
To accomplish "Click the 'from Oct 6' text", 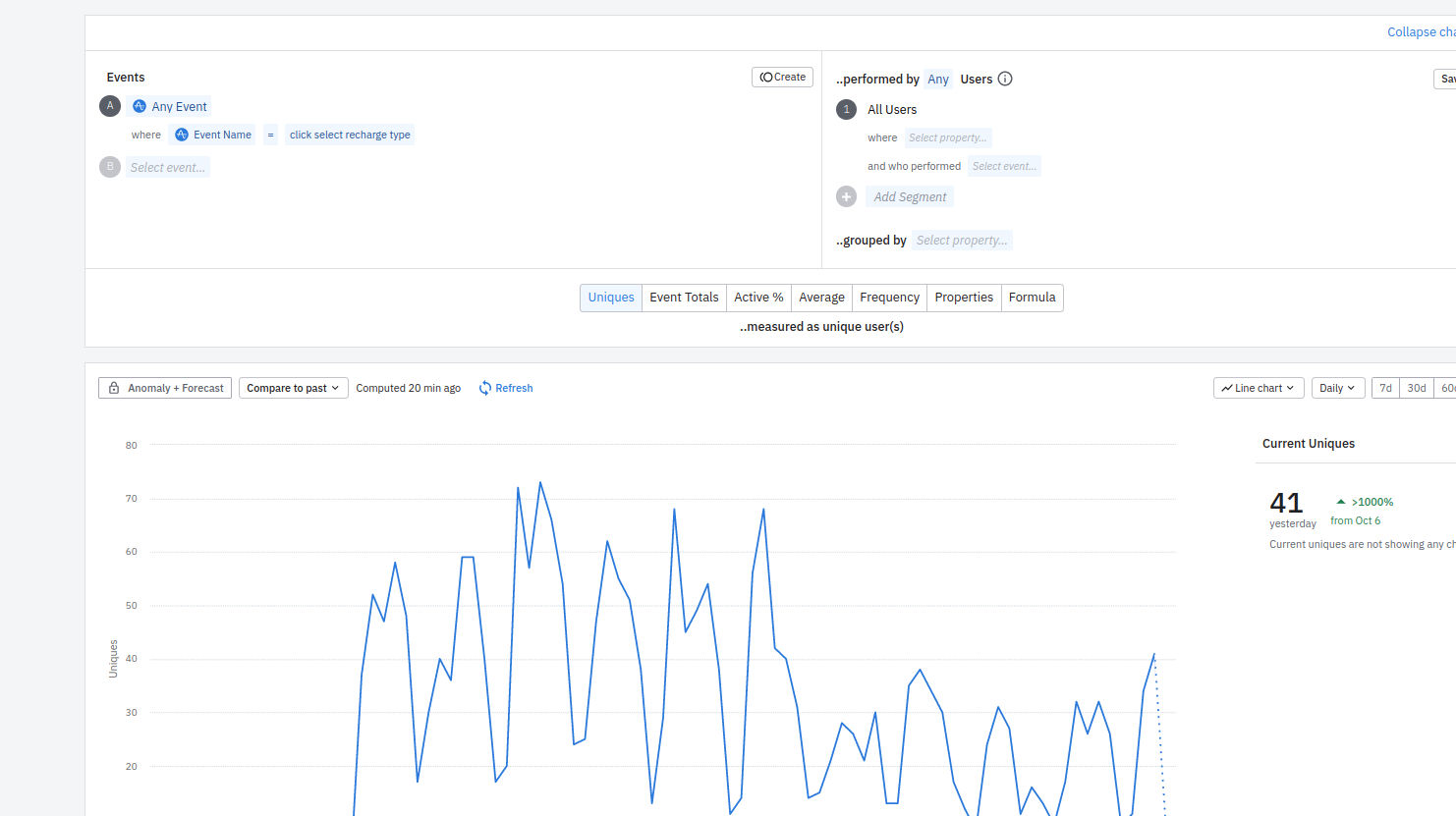I will pyautogui.click(x=1356, y=520).
